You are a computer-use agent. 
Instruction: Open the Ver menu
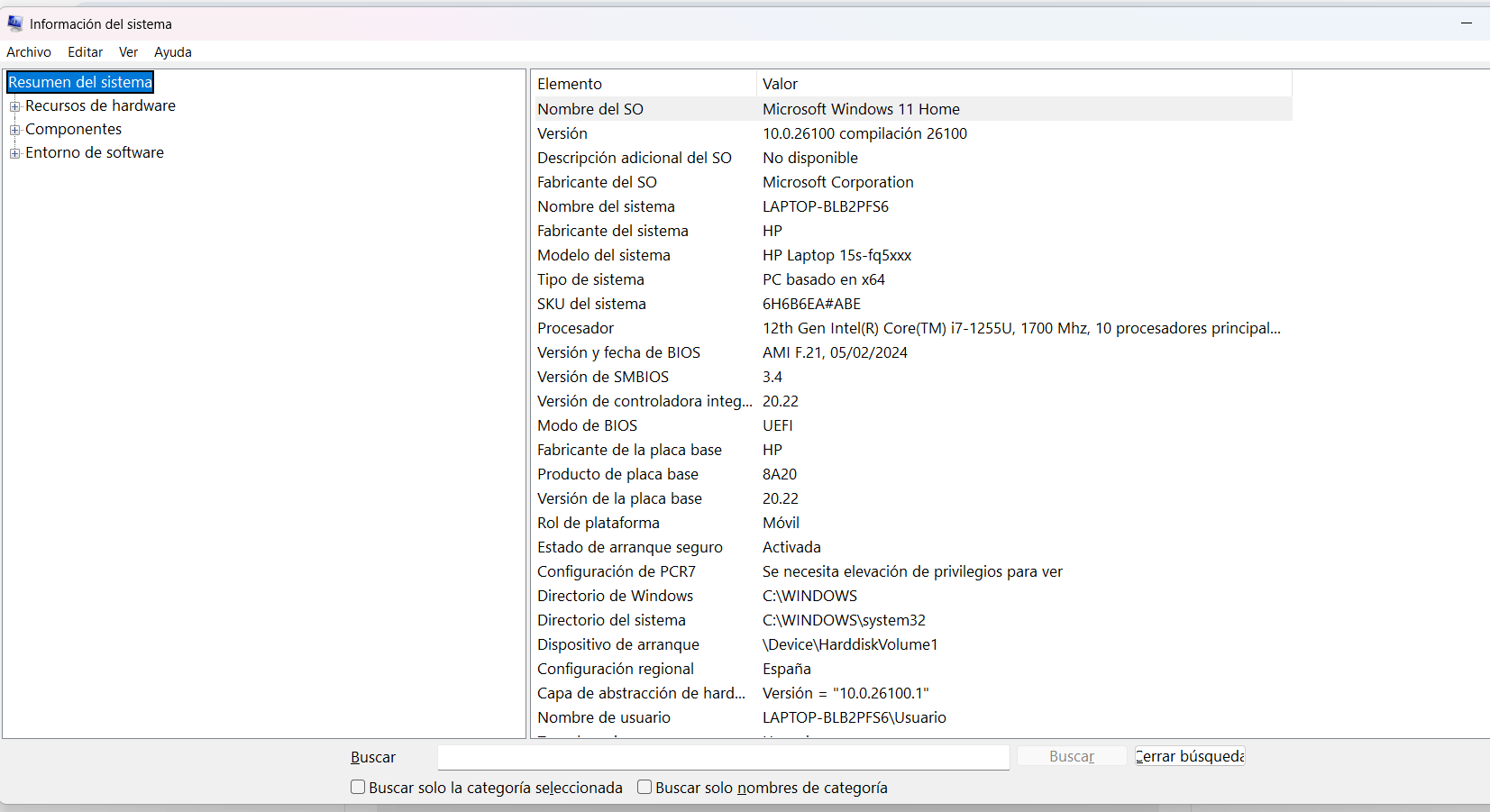click(x=129, y=52)
